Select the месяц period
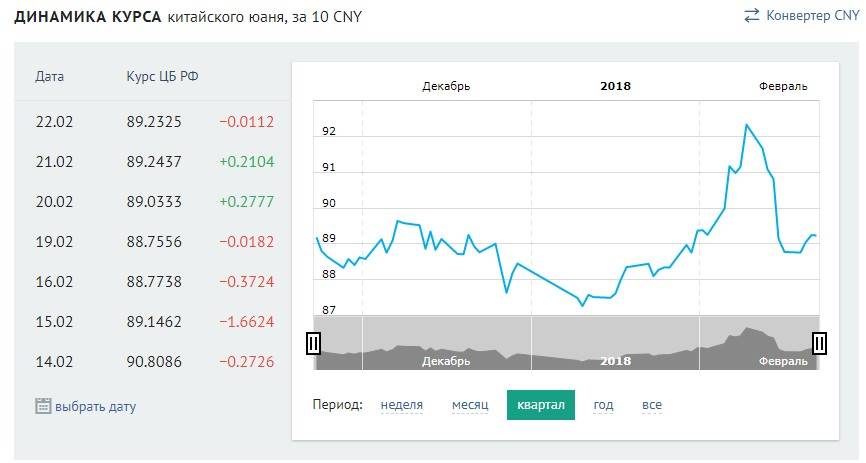866x463 pixels. pyautogui.click(x=470, y=405)
